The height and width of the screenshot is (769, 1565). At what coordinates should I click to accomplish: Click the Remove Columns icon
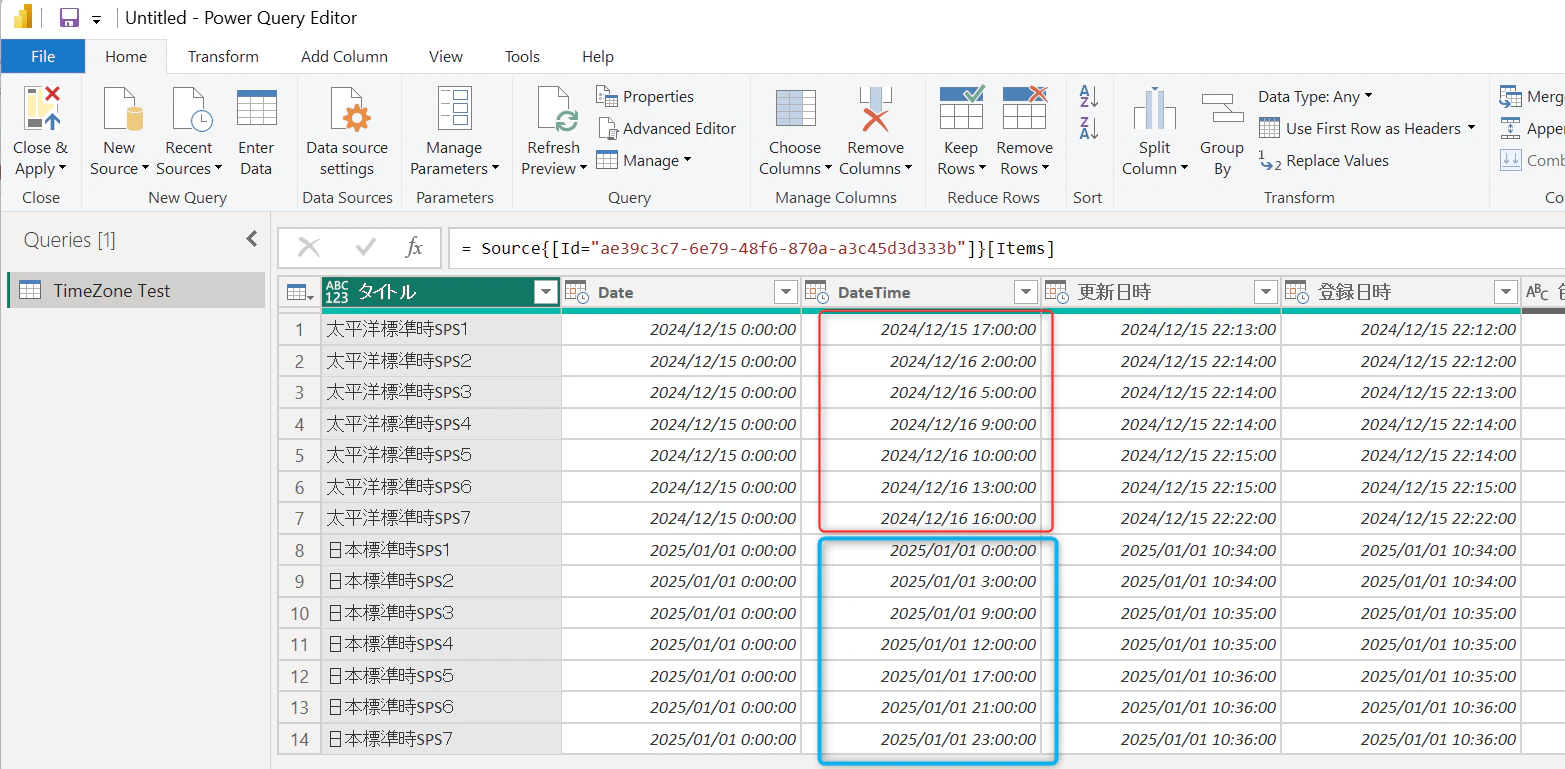pos(876,108)
